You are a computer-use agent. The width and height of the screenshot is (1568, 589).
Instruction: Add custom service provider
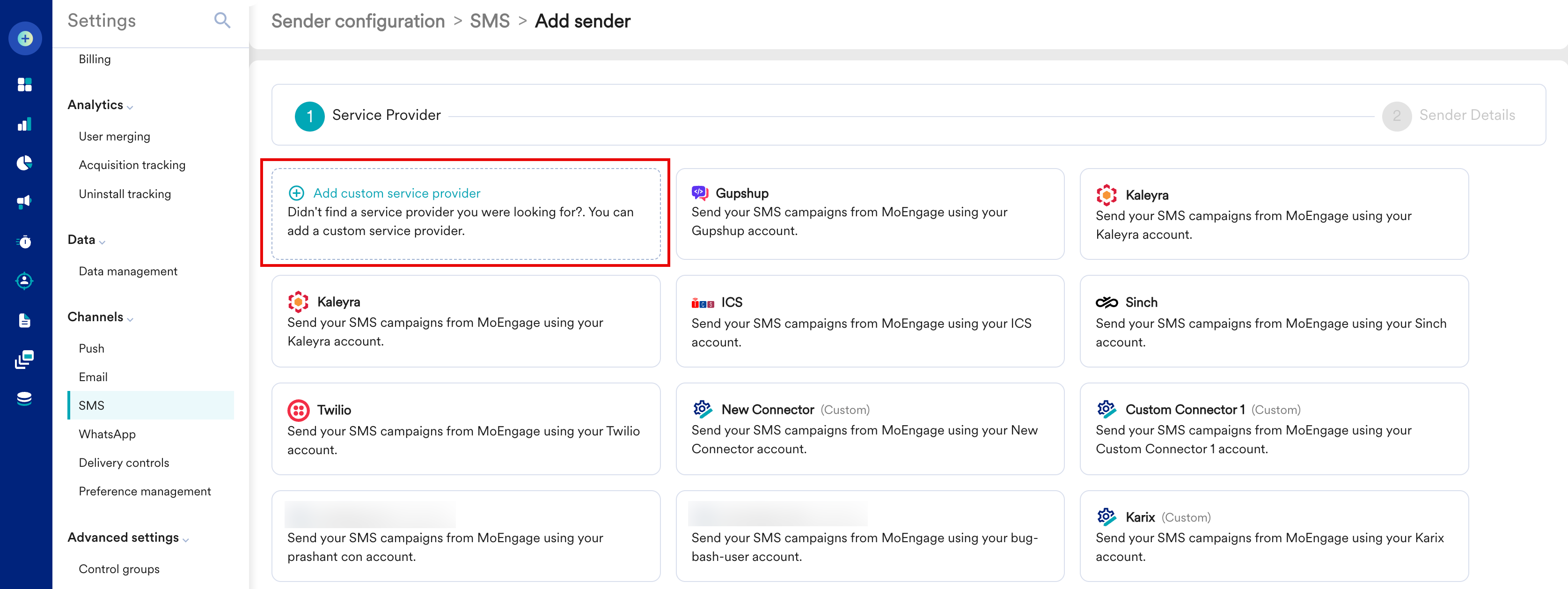[x=396, y=193]
